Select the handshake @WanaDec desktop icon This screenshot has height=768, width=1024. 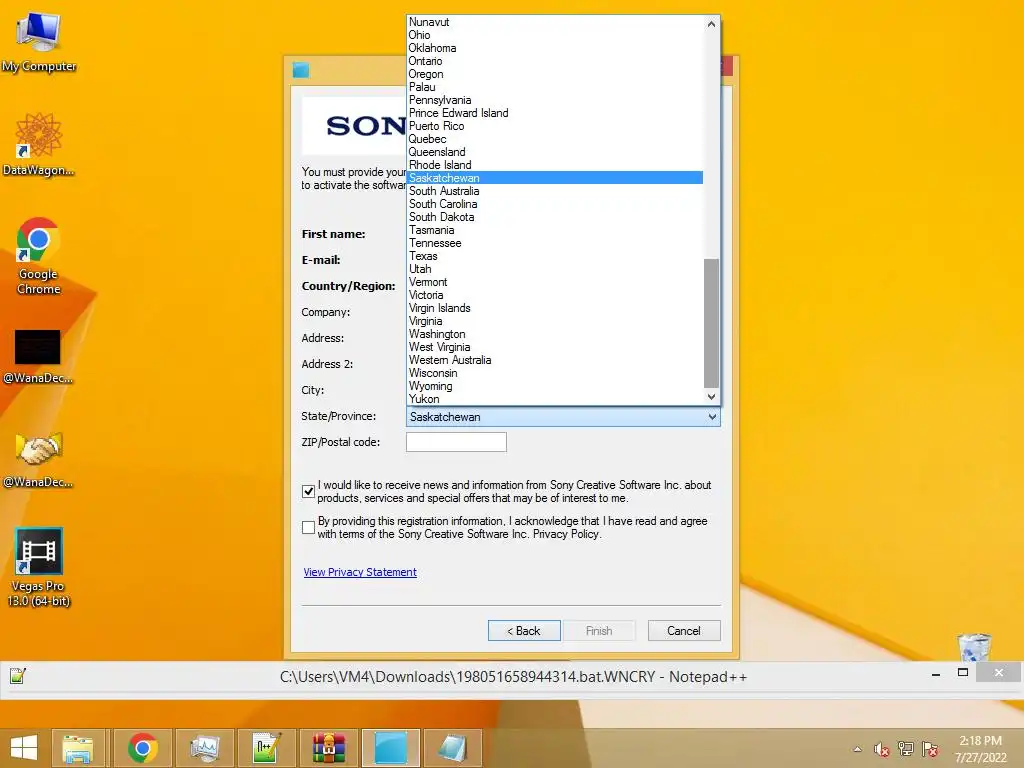point(38,460)
